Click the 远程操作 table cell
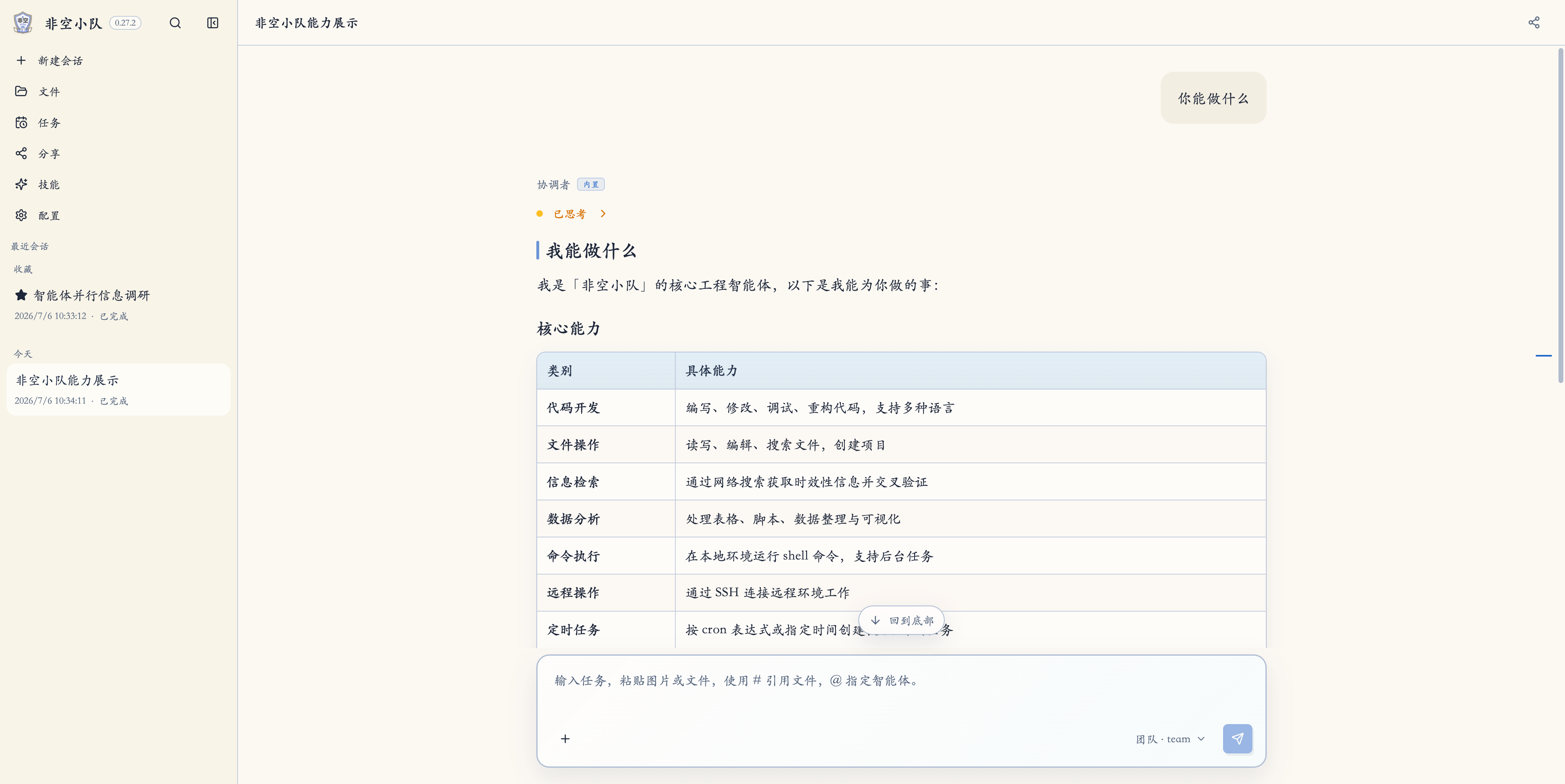The height and width of the screenshot is (784, 1565). coord(606,593)
